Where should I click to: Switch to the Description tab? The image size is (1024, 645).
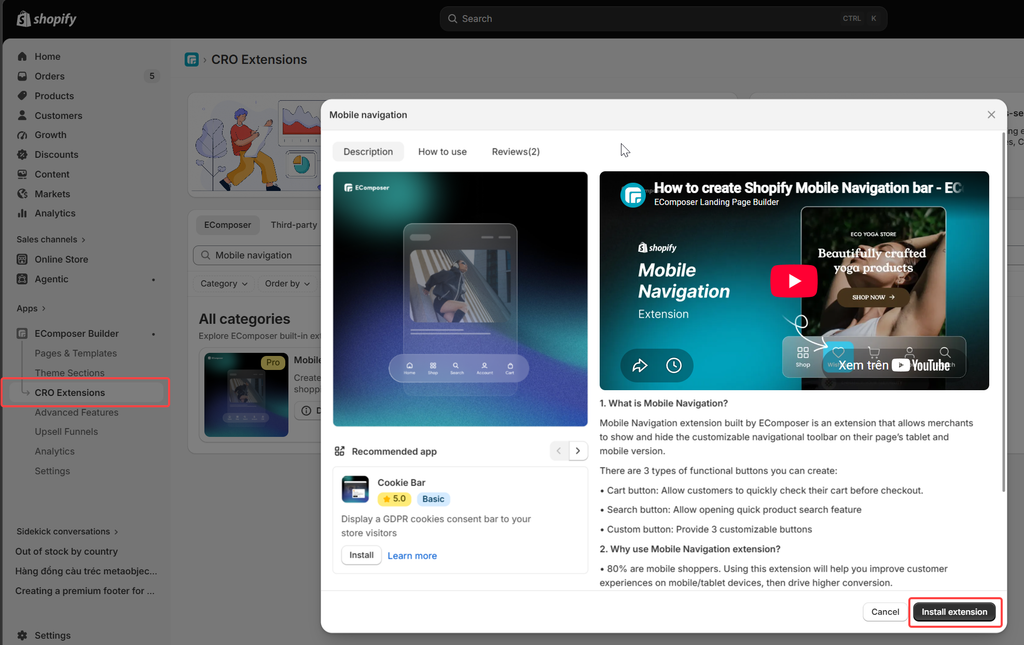pos(368,151)
